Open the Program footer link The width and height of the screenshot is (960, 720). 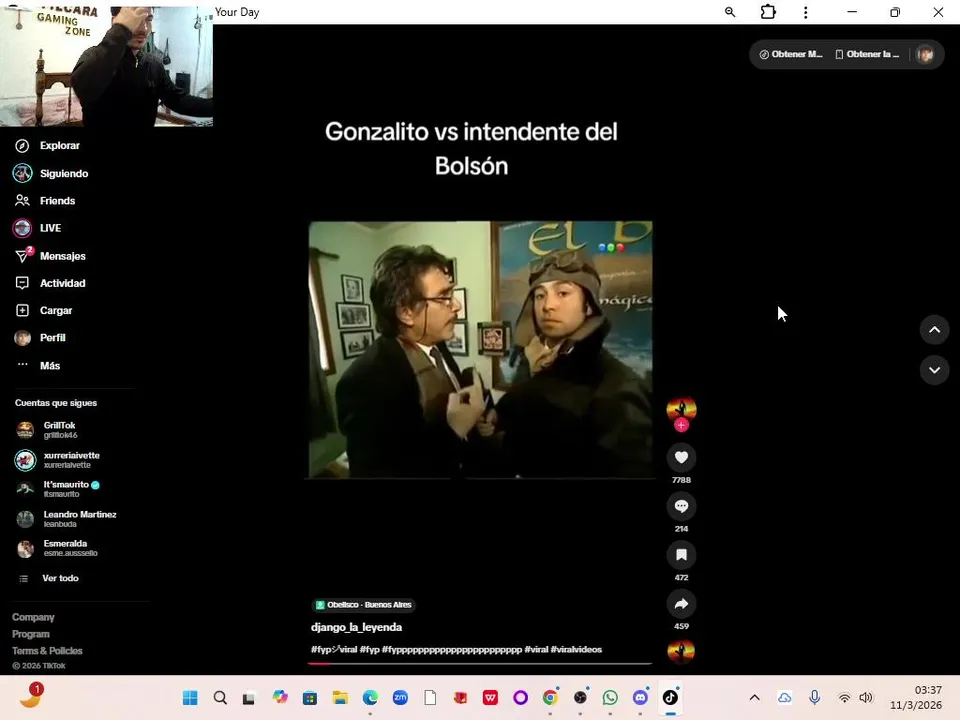(x=31, y=634)
